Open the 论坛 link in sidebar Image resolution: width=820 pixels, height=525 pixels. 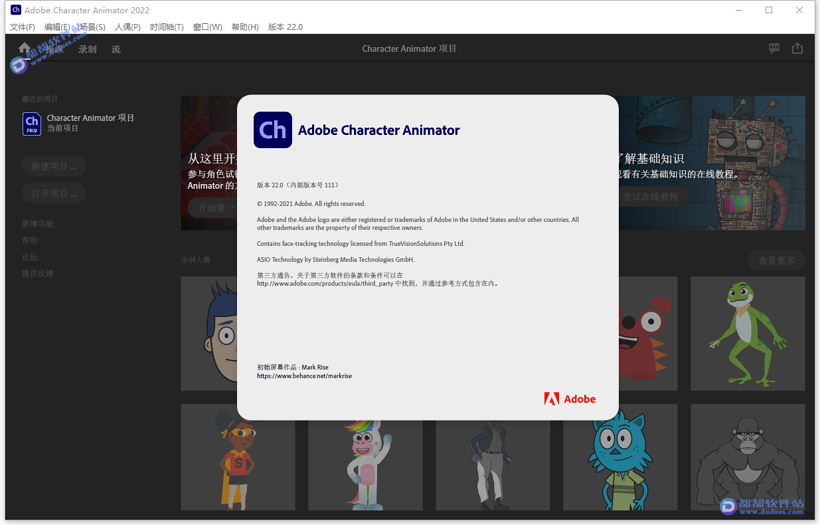click(30, 257)
